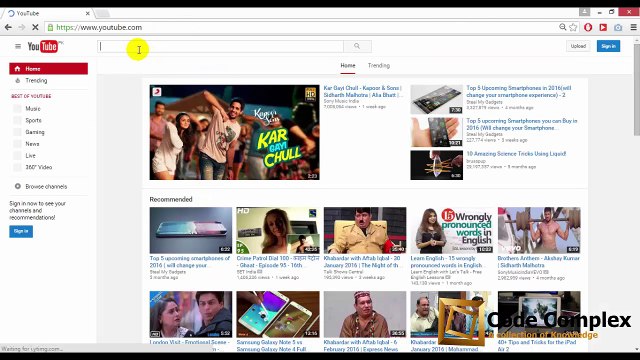Open Kar Gayi Chull - Kapoor & Sons title link

363,91
